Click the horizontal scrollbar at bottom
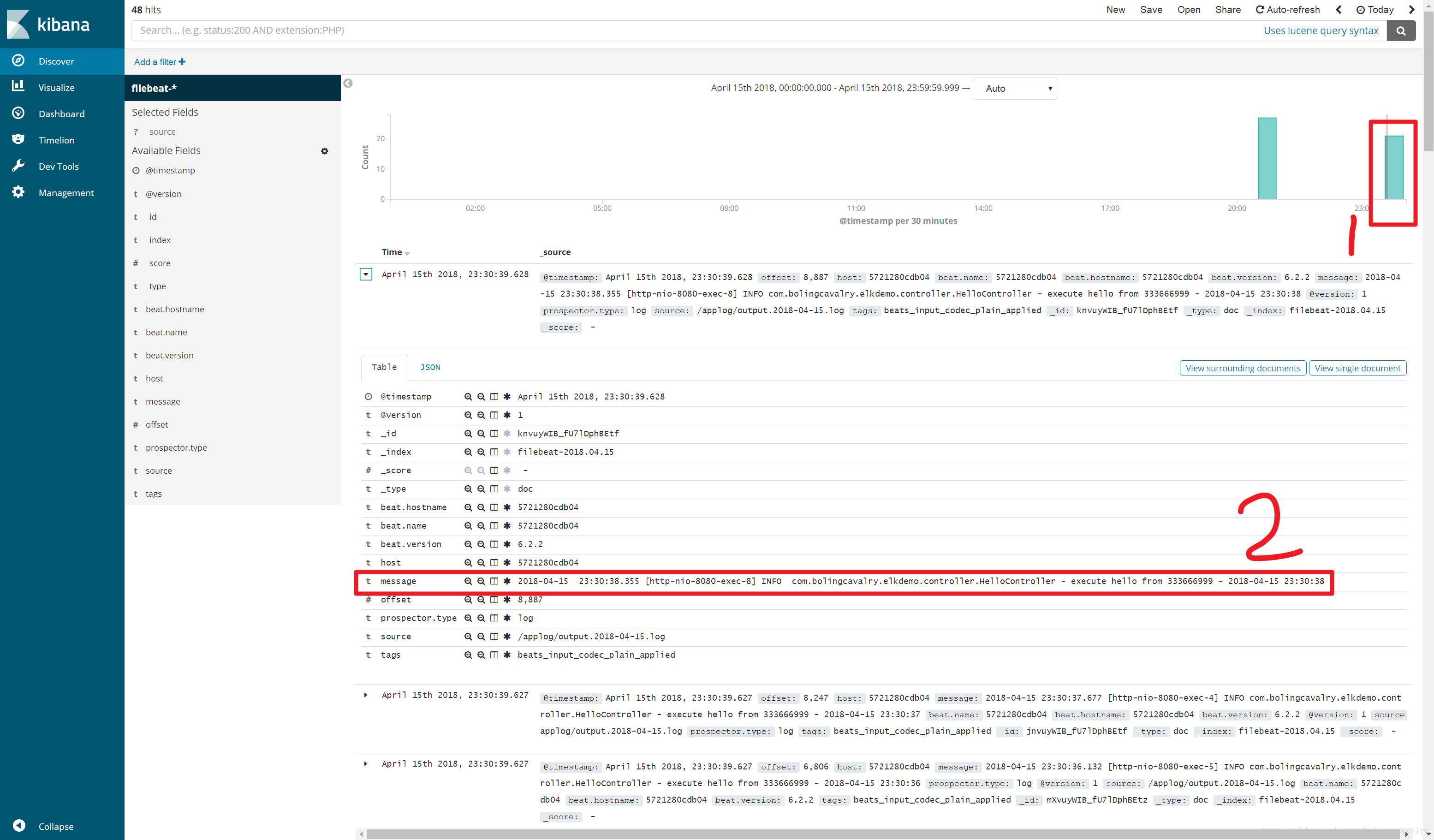Viewport: 1434px width, 840px height. pos(884,834)
